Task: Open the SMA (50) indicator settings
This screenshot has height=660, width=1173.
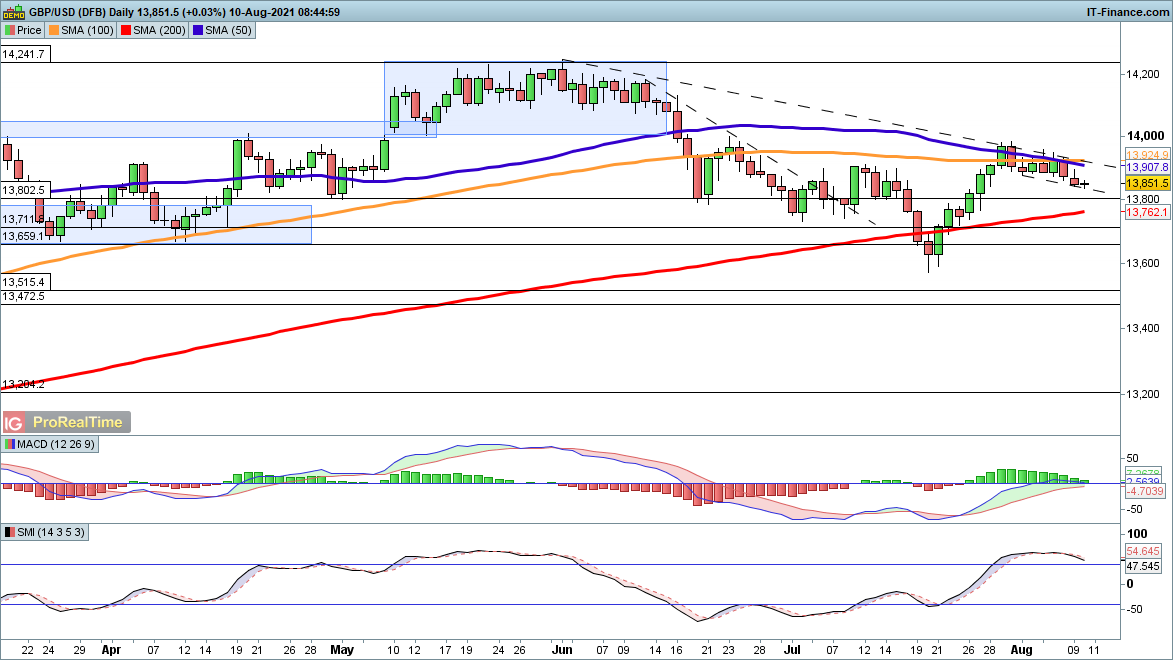Action: pyautogui.click(x=222, y=31)
